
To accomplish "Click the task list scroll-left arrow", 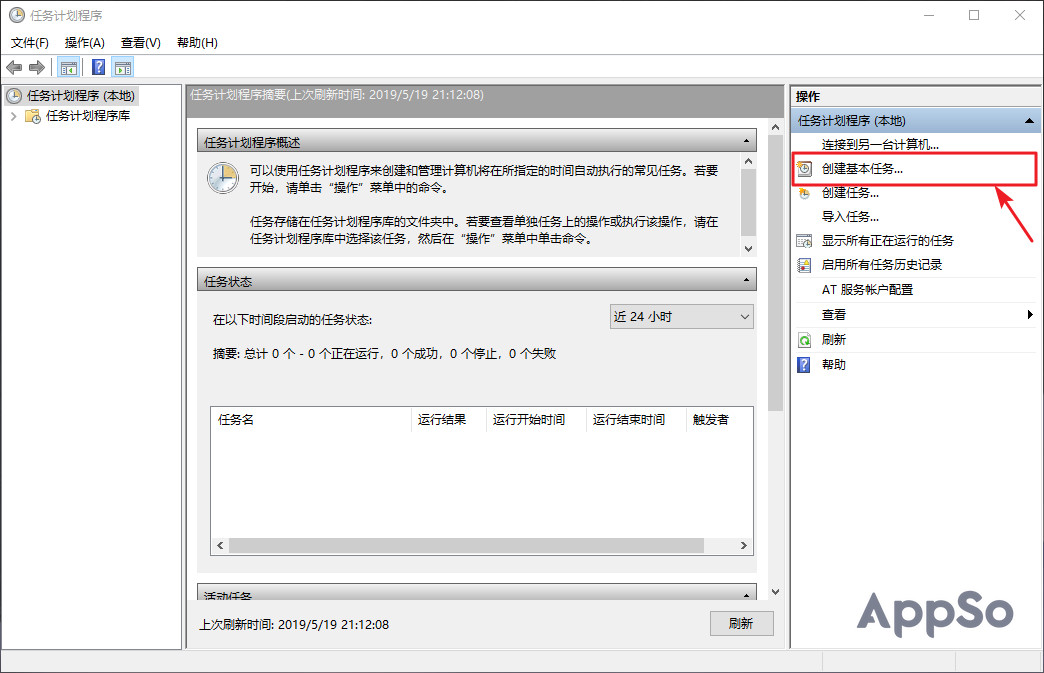I will point(220,546).
